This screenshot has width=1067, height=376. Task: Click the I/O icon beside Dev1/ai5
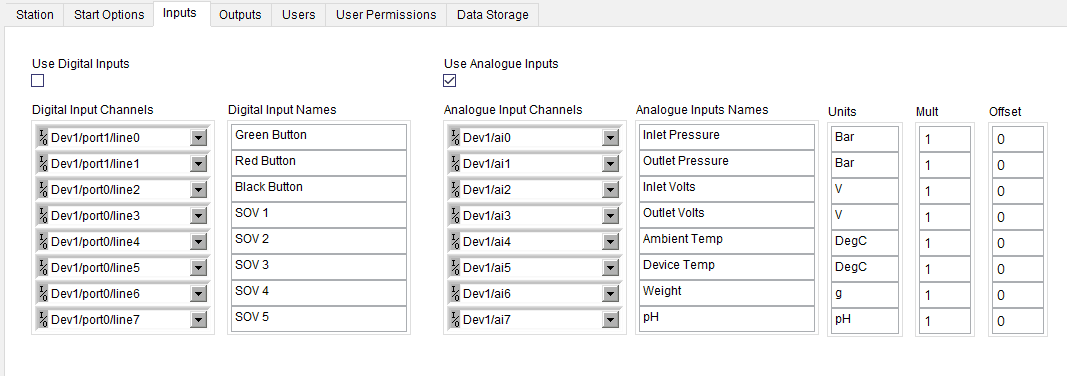pyautogui.click(x=455, y=267)
